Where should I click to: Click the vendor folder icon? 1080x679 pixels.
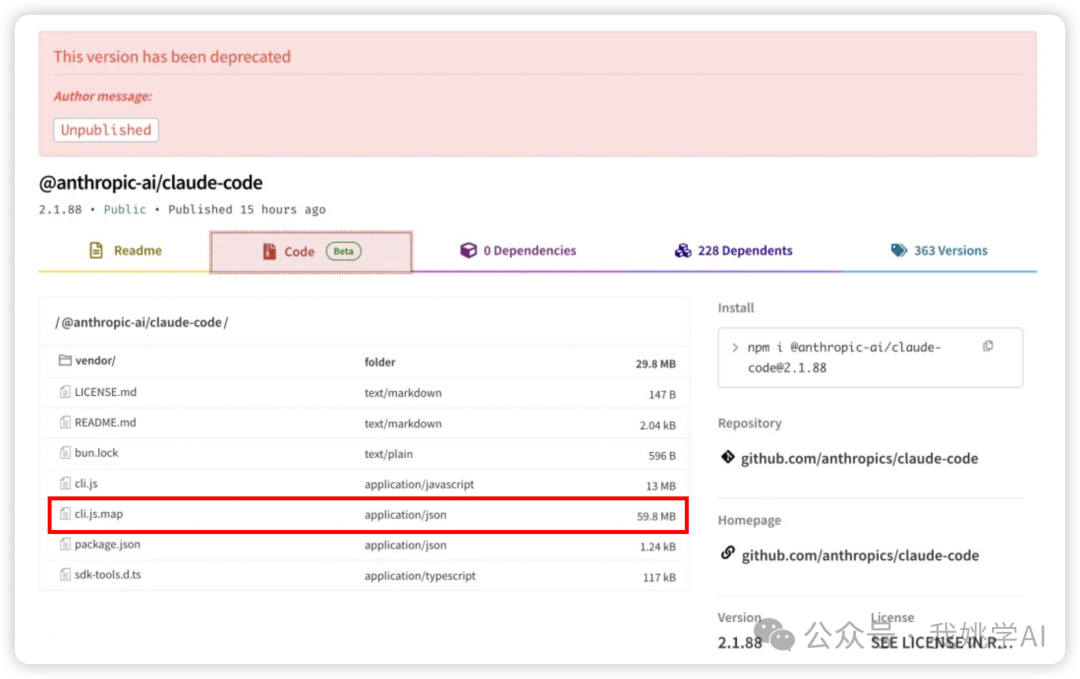pyautogui.click(x=65, y=361)
